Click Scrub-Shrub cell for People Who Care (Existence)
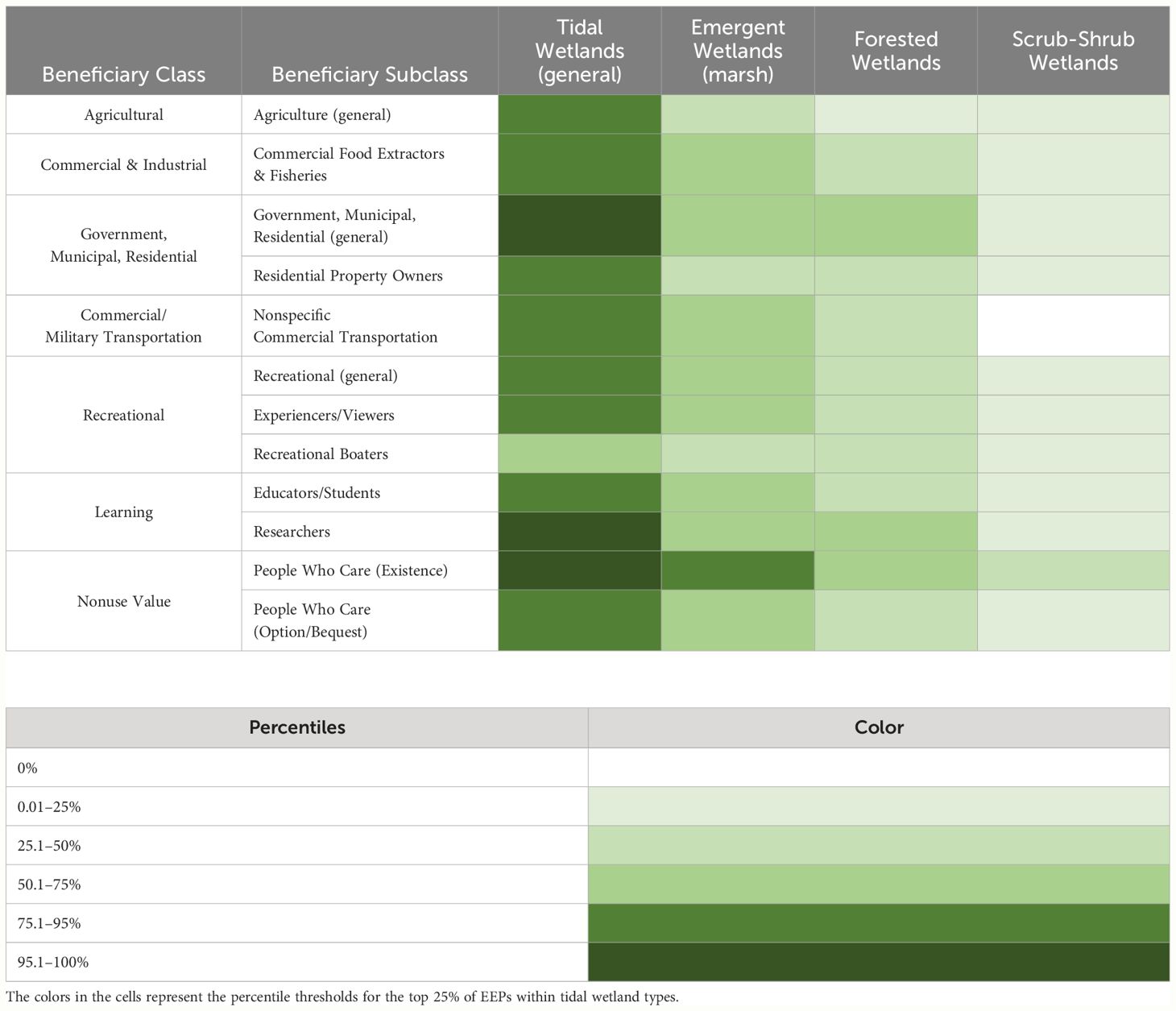Viewport: 1176px width, 1011px height. [x=1073, y=570]
